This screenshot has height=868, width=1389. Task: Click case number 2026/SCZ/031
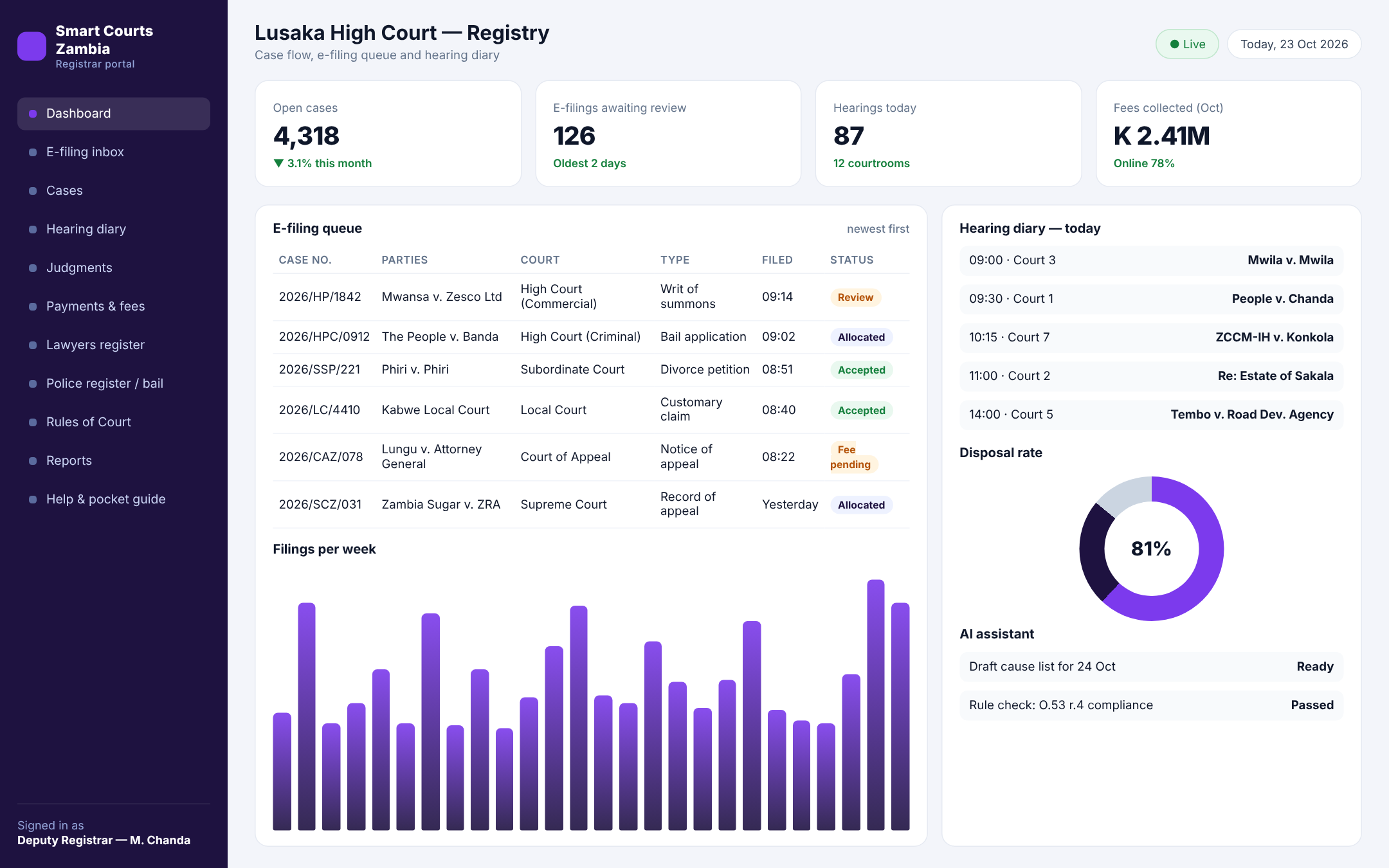point(320,505)
